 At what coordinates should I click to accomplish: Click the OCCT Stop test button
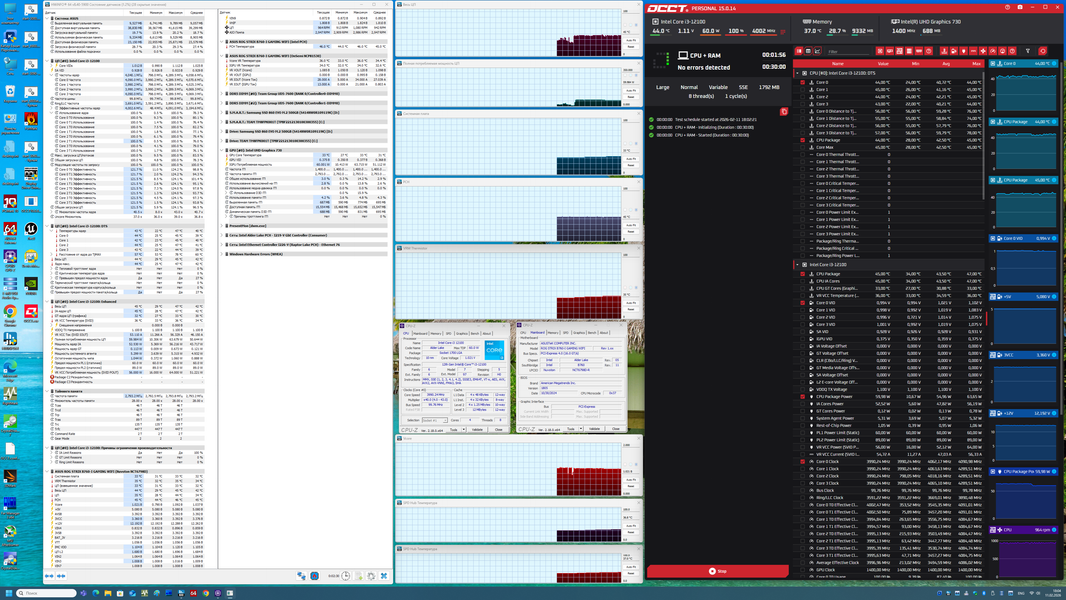click(717, 571)
